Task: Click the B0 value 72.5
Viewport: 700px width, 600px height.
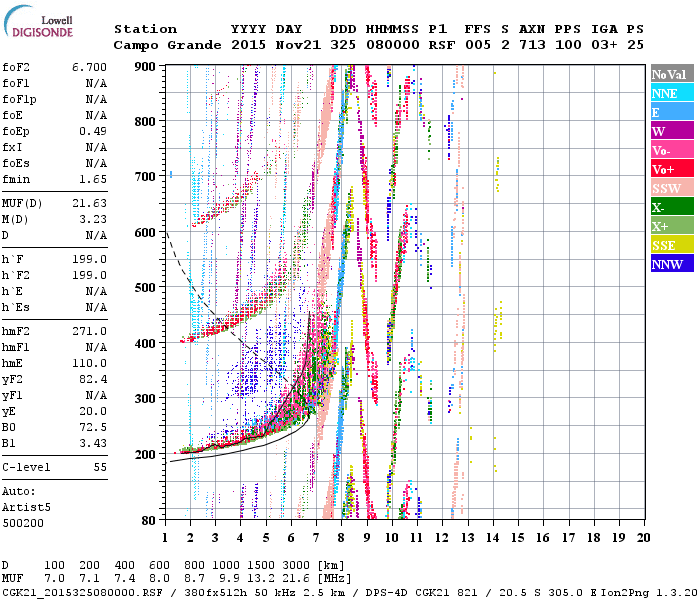Action: [x=93, y=427]
